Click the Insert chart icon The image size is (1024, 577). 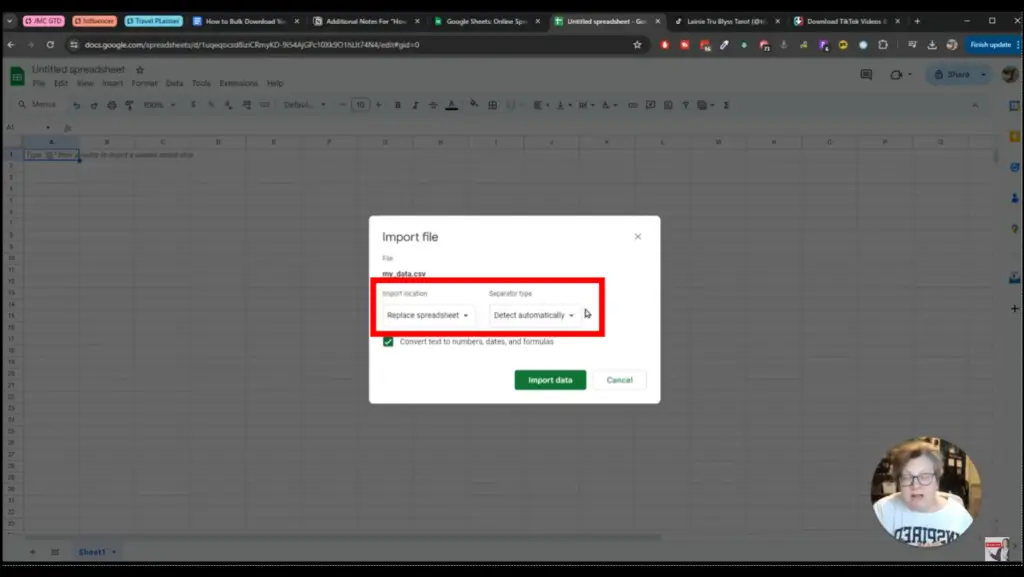coord(667,105)
